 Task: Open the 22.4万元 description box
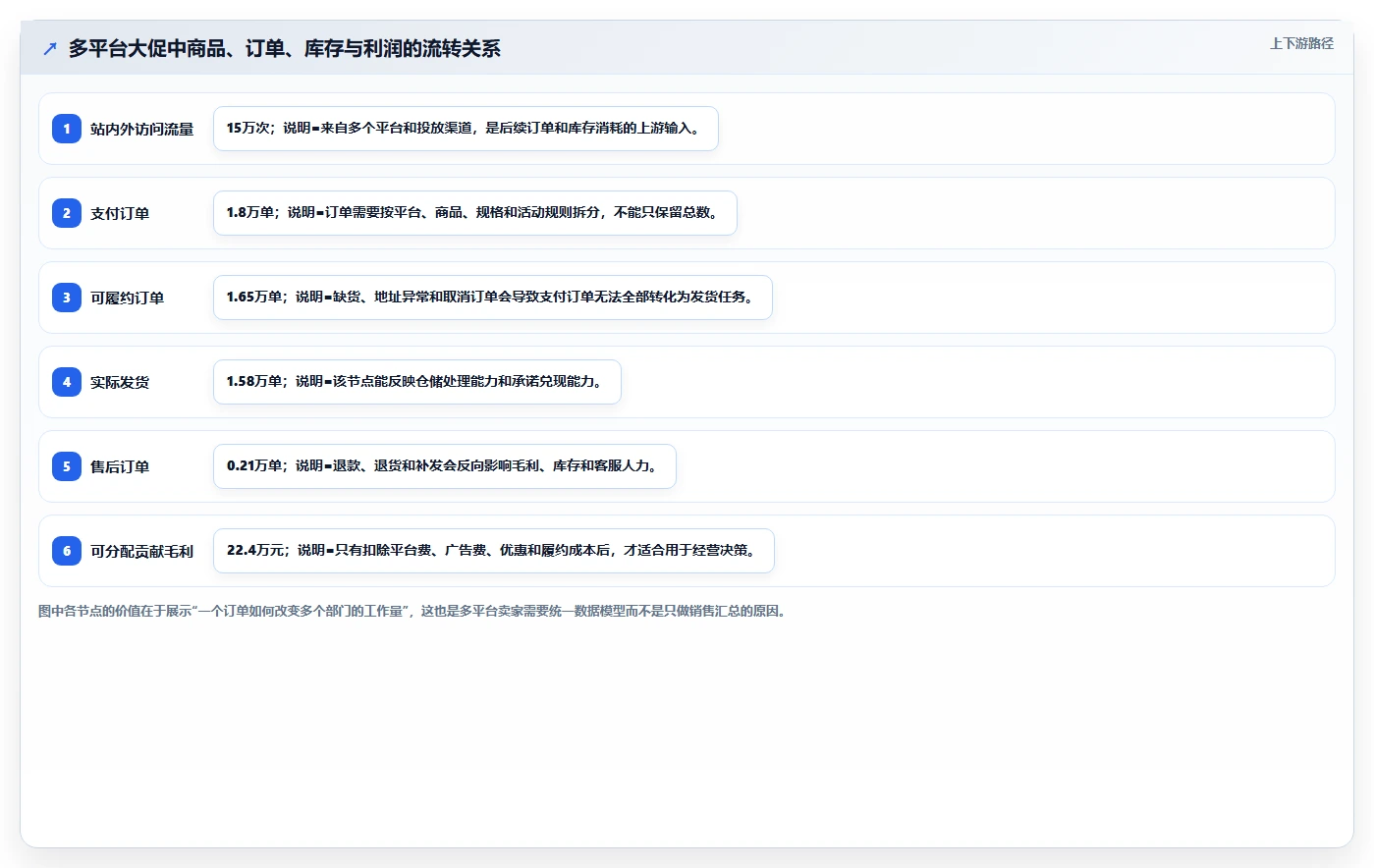[494, 551]
